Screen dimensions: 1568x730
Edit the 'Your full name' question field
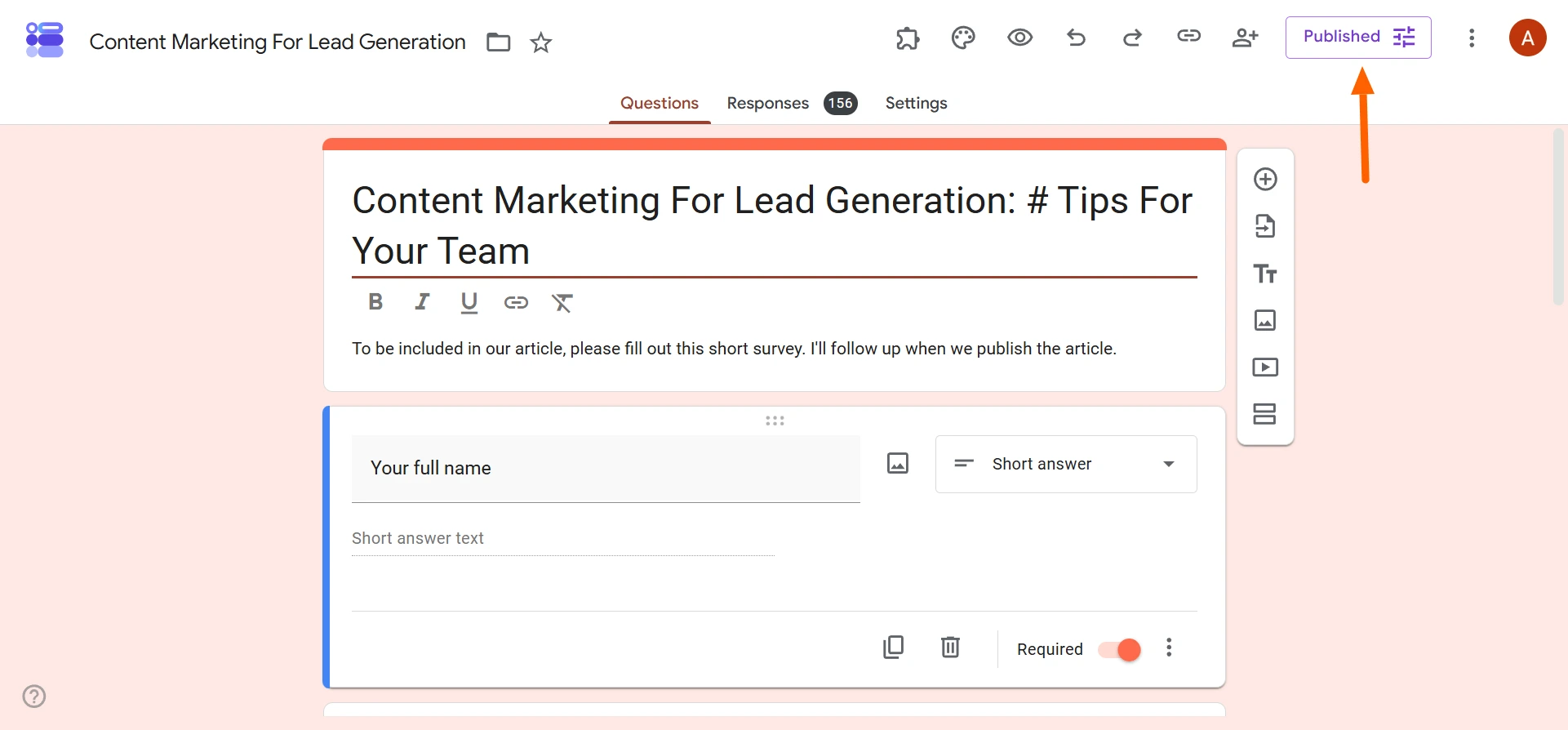tap(606, 469)
